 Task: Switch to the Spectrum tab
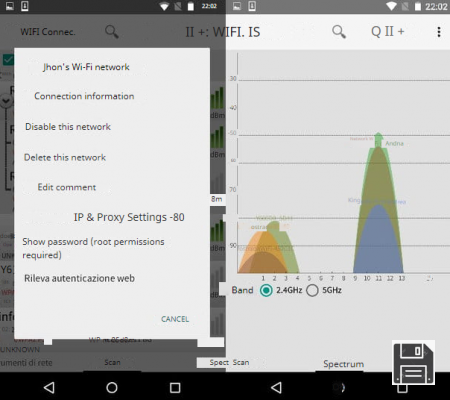343,364
